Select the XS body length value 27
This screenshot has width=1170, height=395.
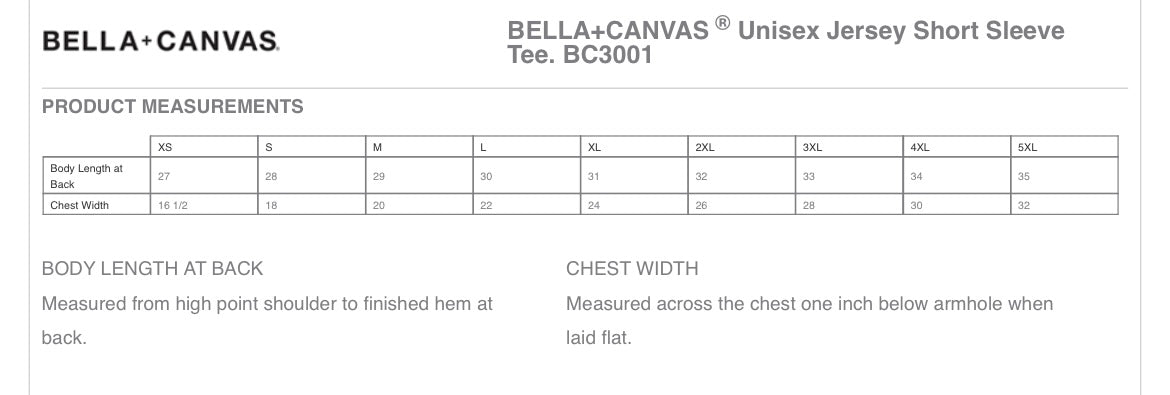163,177
